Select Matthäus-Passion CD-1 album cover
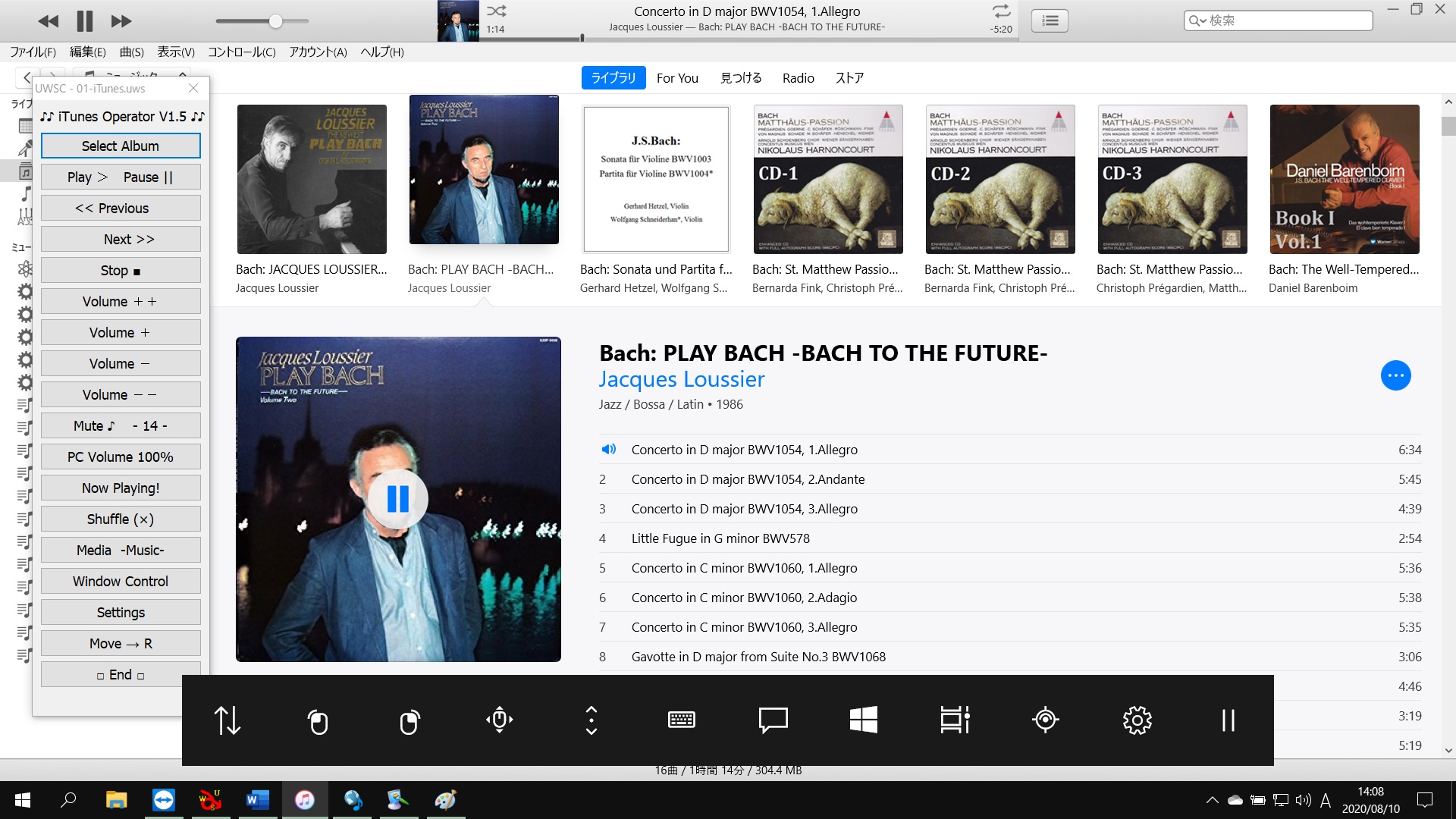1456x819 pixels. [x=828, y=179]
